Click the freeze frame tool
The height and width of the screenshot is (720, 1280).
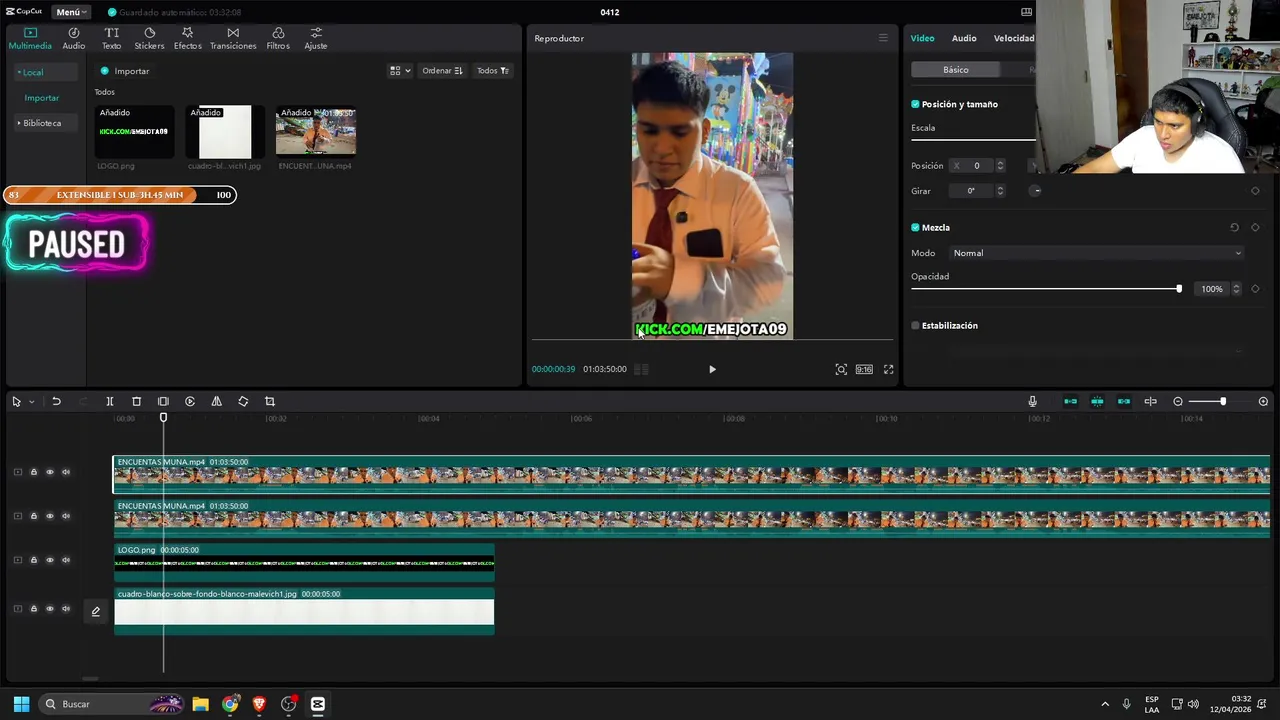163,401
